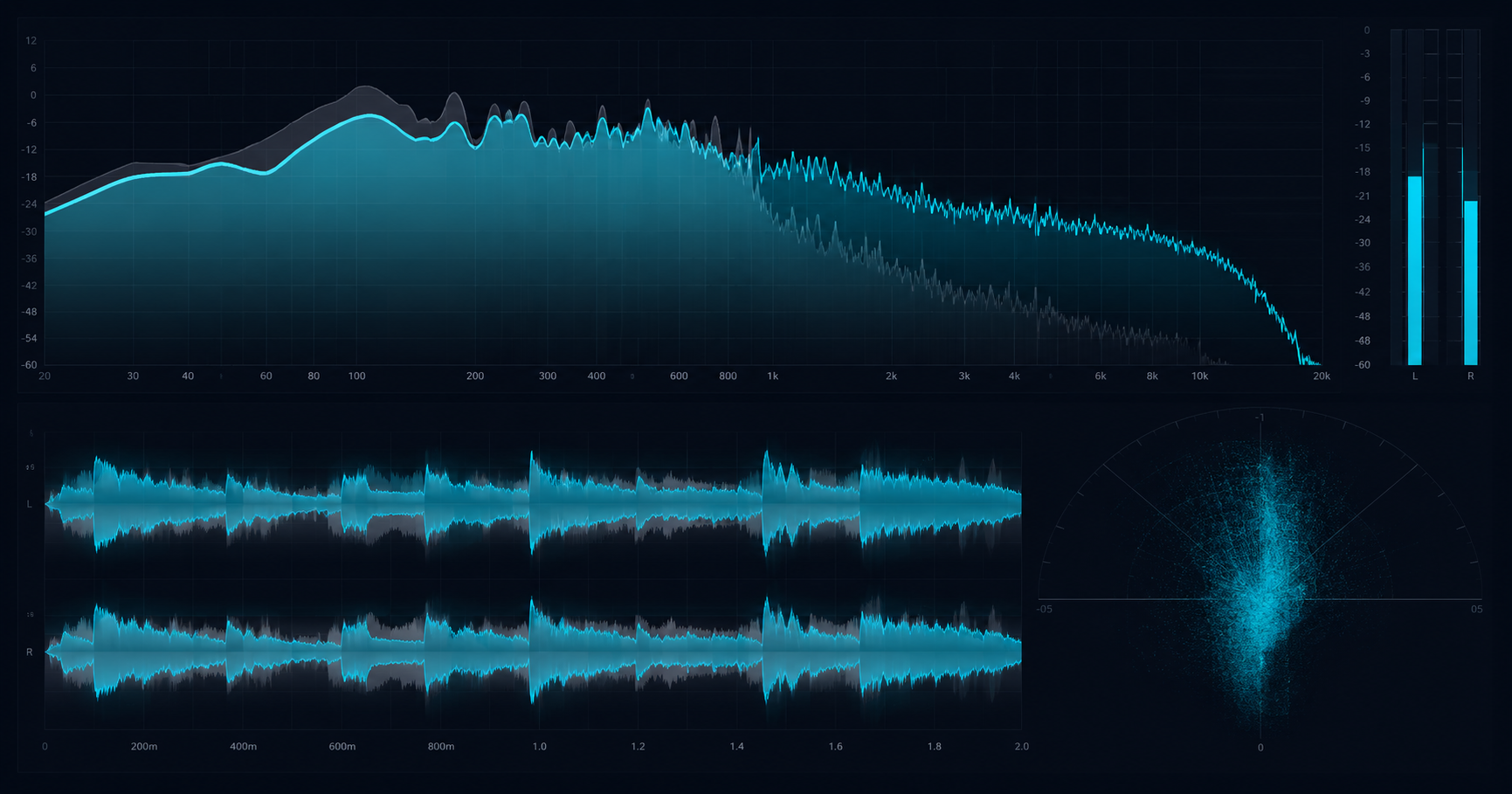
Task: Click the 8k frequency label
Action: click(1152, 376)
